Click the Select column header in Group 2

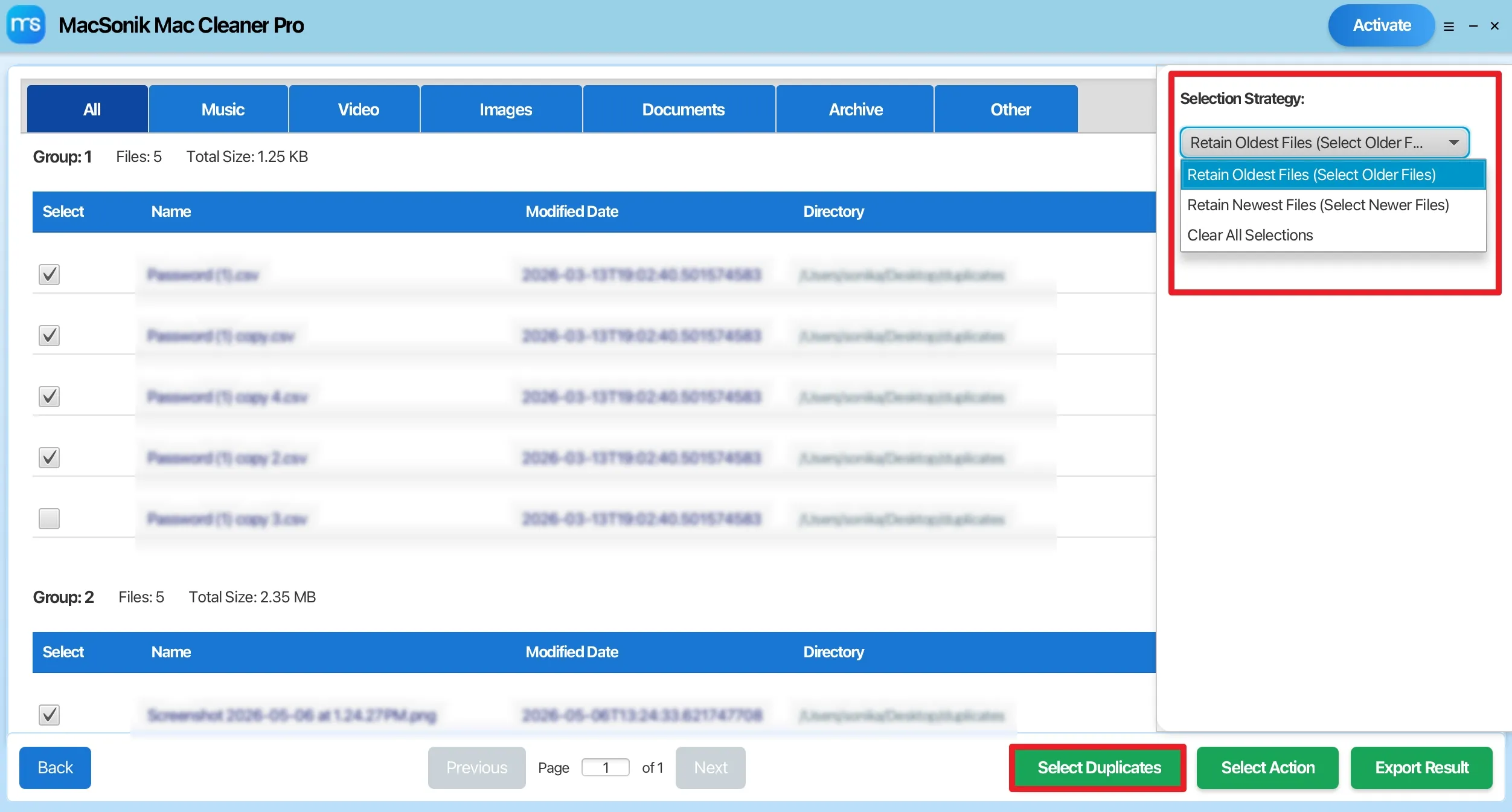(63, 652)
